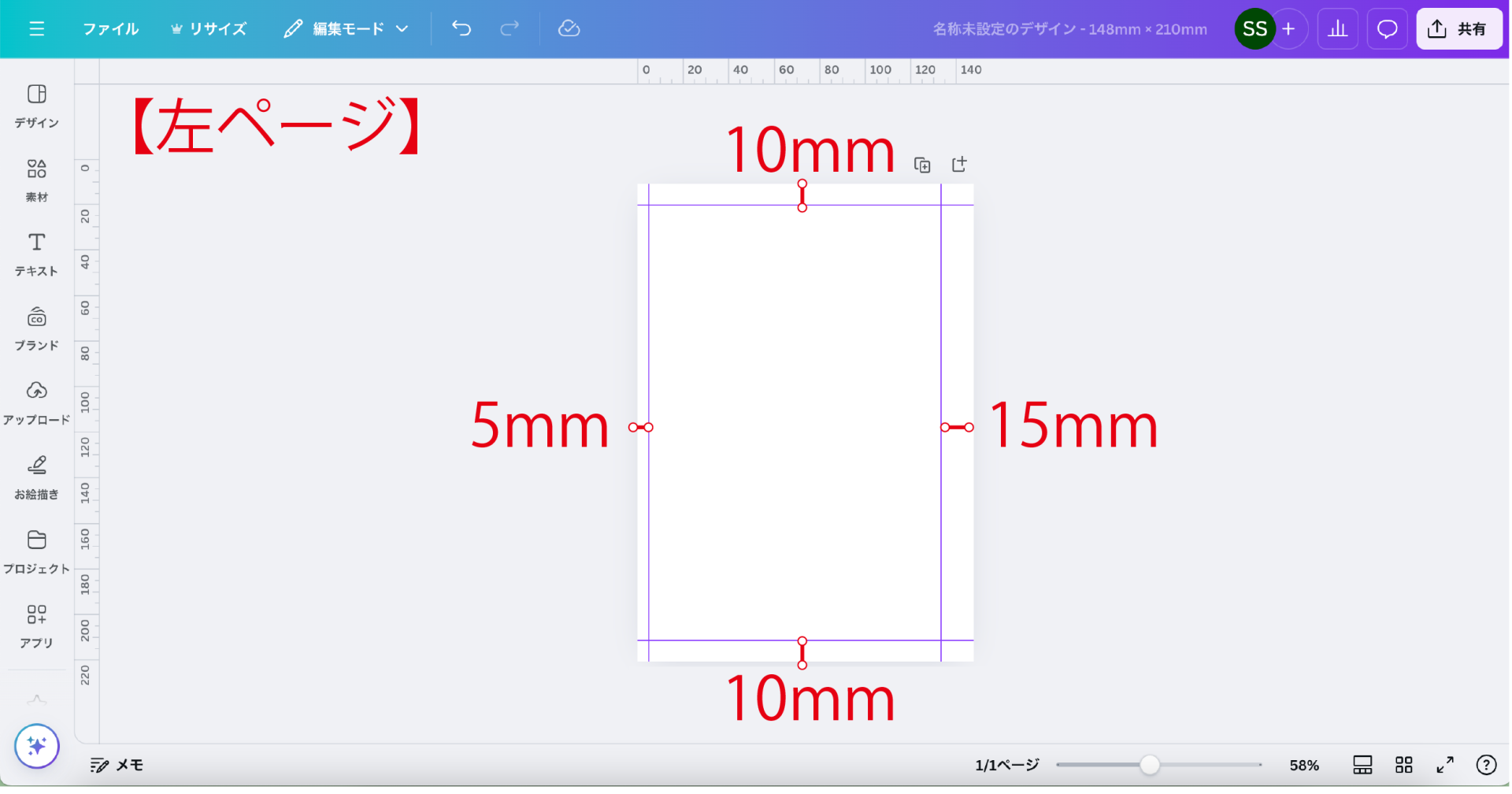Image resolution: width=1512 pixels, height=794 pixels.
Task: Toggle grid view of pages
Action: click(1403, 765)
